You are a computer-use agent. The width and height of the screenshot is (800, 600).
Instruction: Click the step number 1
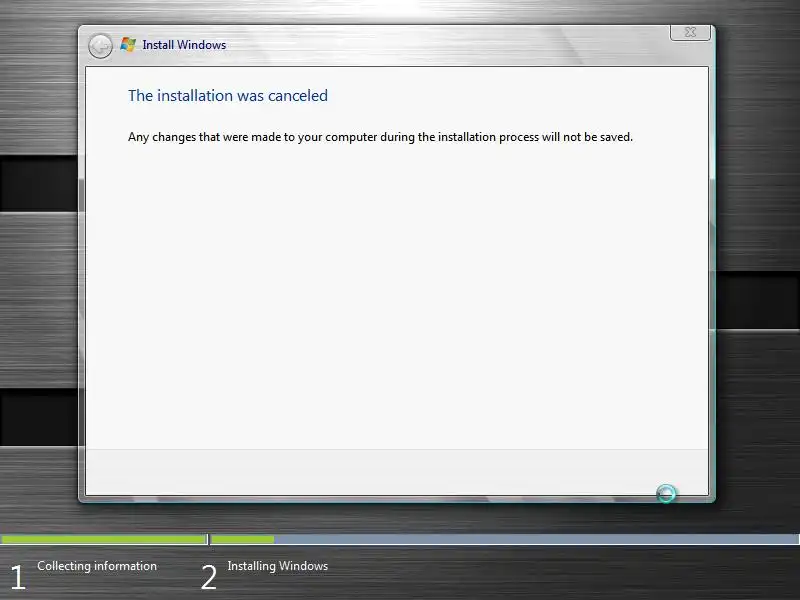tap(18, 578)
